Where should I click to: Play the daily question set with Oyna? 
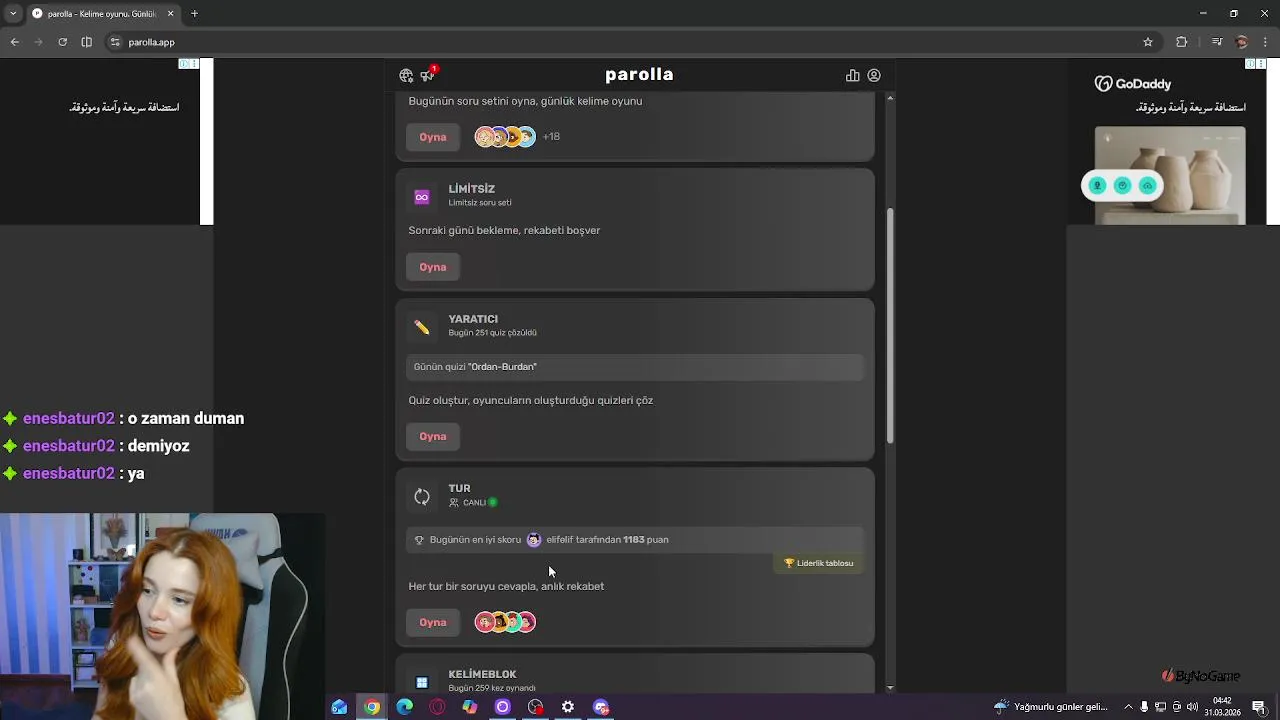433,137
